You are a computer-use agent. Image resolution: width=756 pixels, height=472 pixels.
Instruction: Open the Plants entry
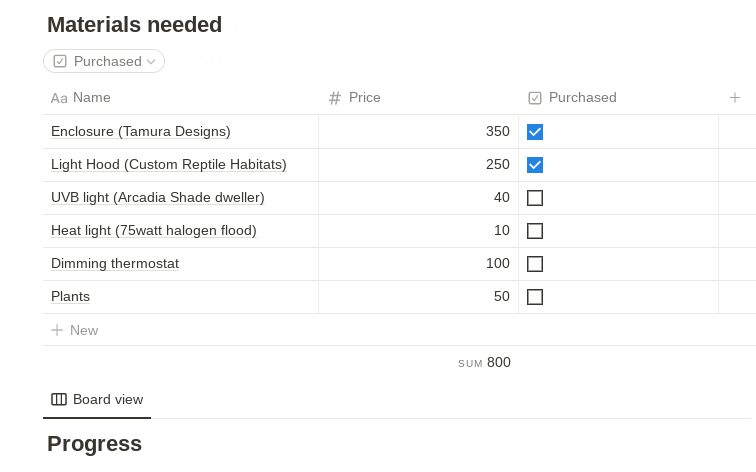tap(71, 297)
